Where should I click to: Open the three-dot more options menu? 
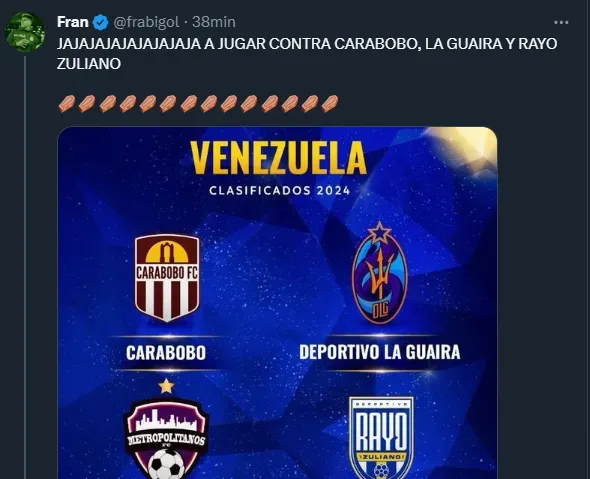point(561,23)
